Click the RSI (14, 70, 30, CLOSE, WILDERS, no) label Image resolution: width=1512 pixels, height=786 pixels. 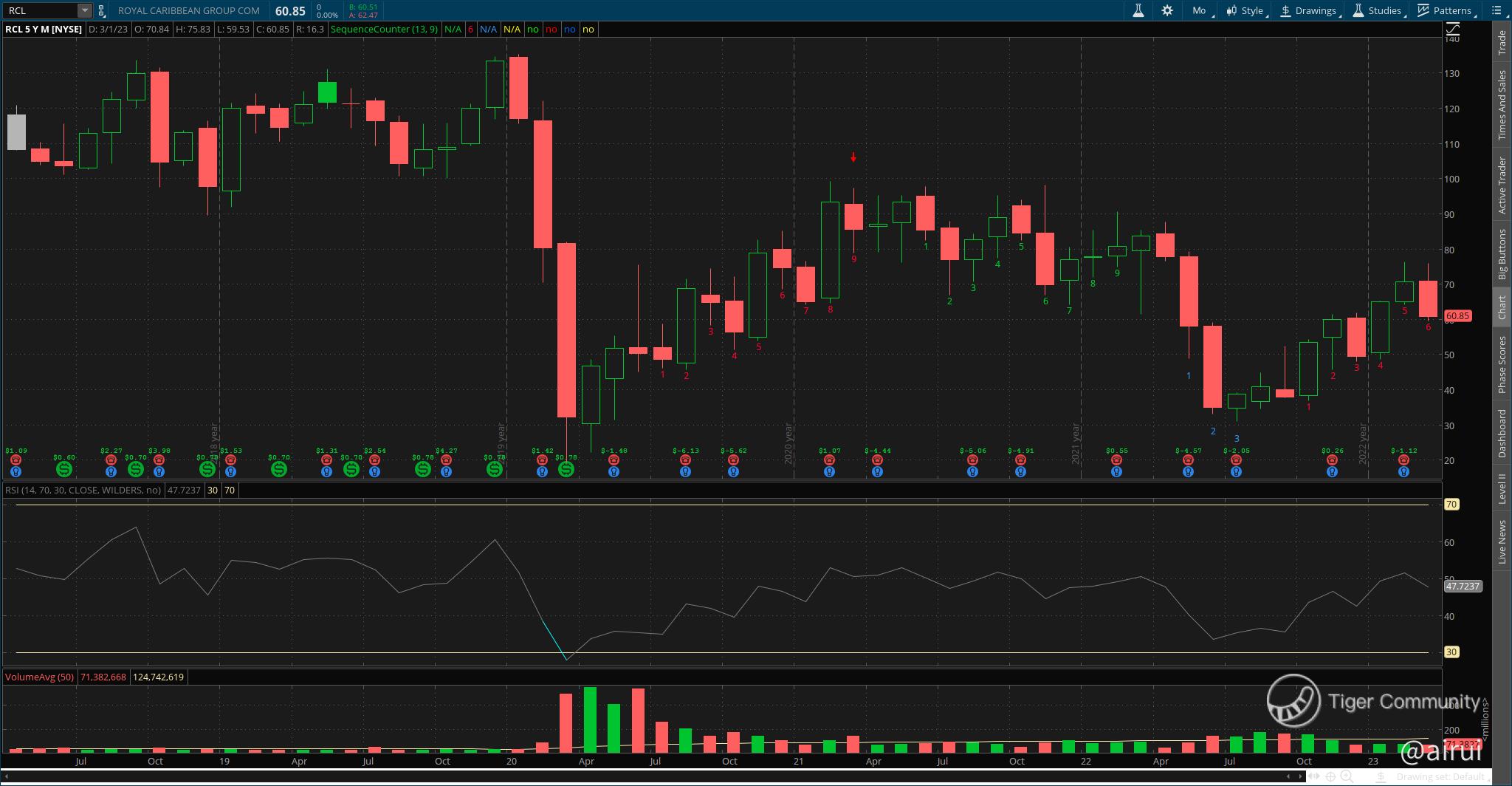(83, 490)
